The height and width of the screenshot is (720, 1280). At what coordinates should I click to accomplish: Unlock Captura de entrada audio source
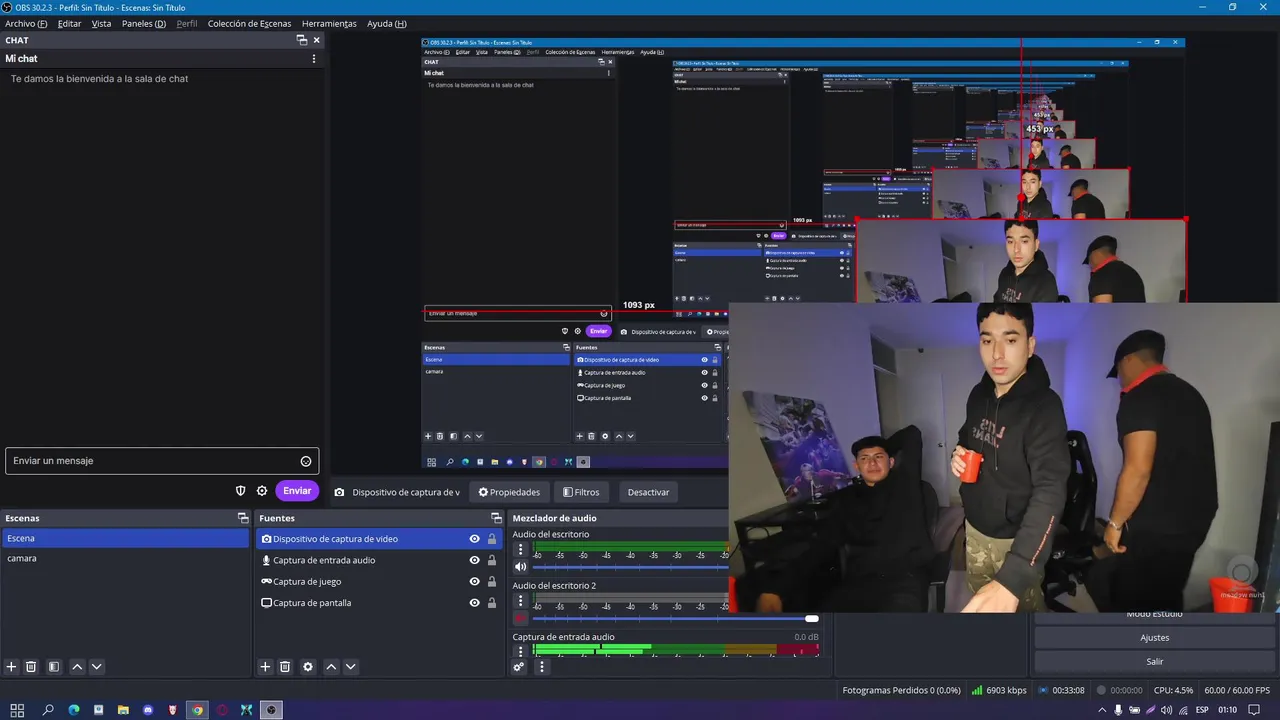(x=492, y=560)
